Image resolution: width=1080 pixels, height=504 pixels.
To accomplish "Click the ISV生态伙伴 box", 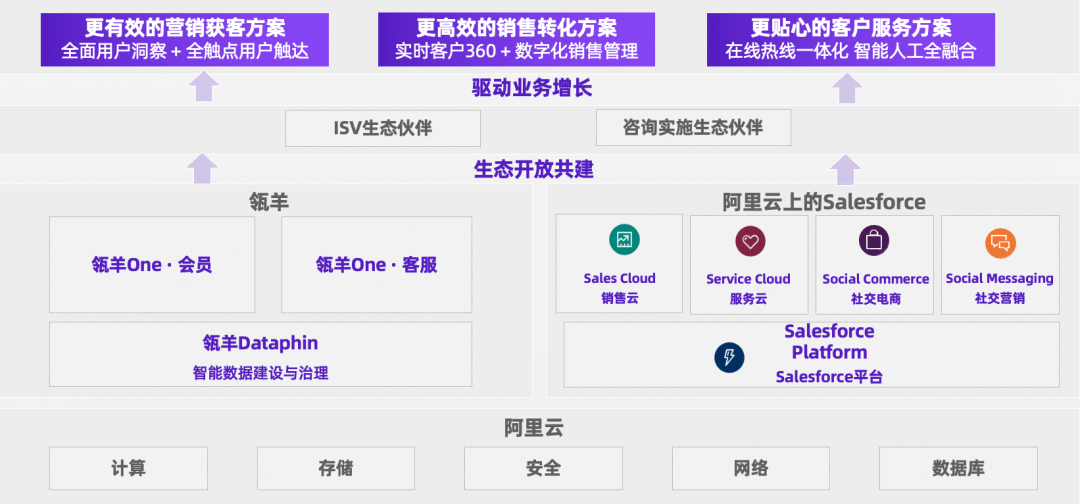I will click(x=383, y=128).
